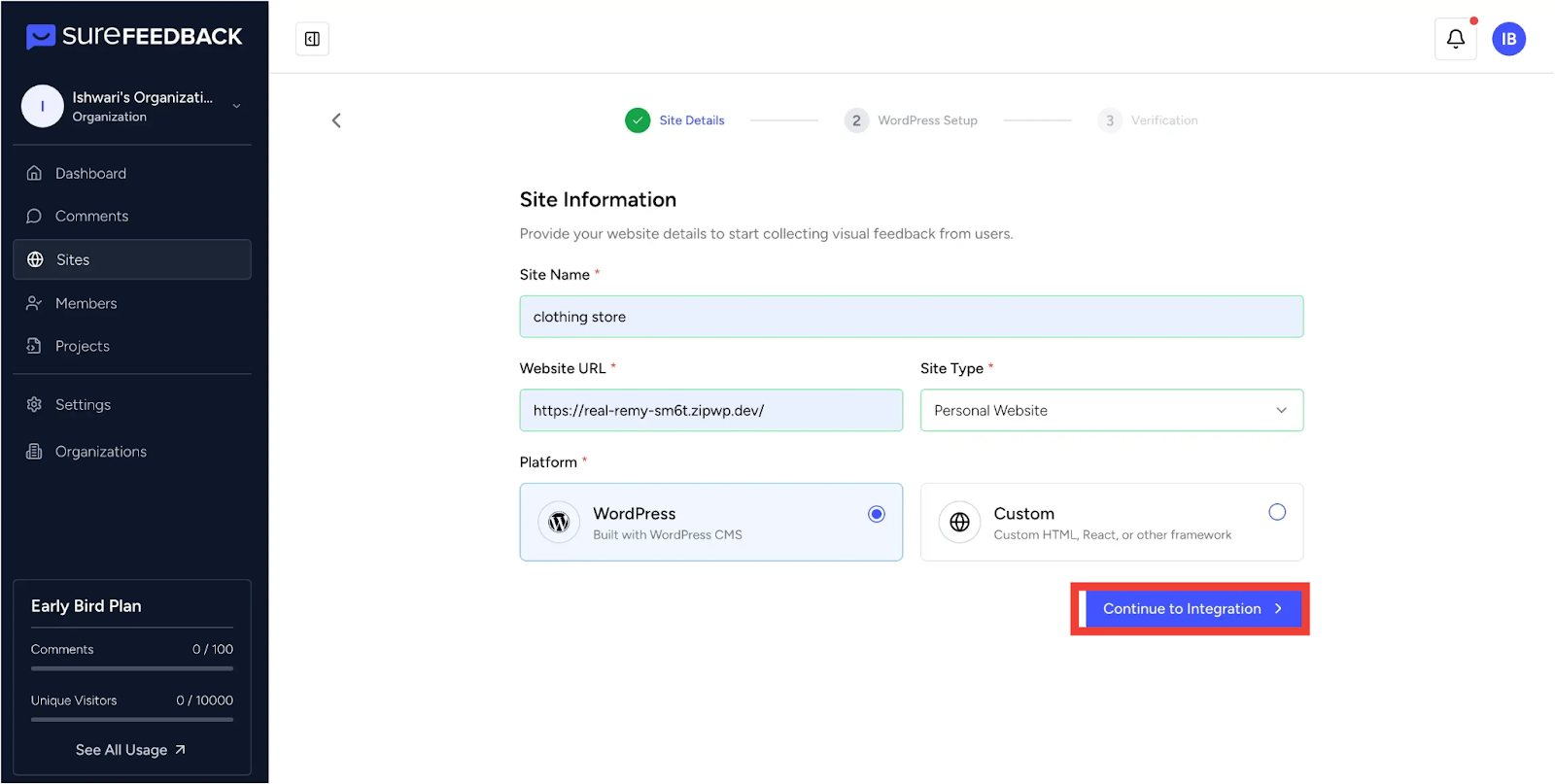Click the green Site Details checkmark
Image resolution: width=1555 pixels, height=784 pixels.
click(x=638, y=120)
